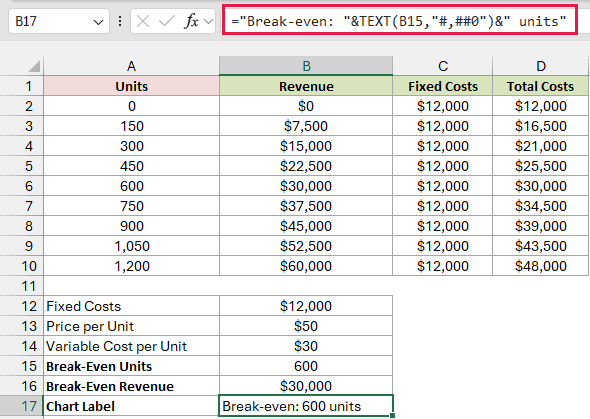Select column A header
The image size is (590, 419).
[131, 66]
